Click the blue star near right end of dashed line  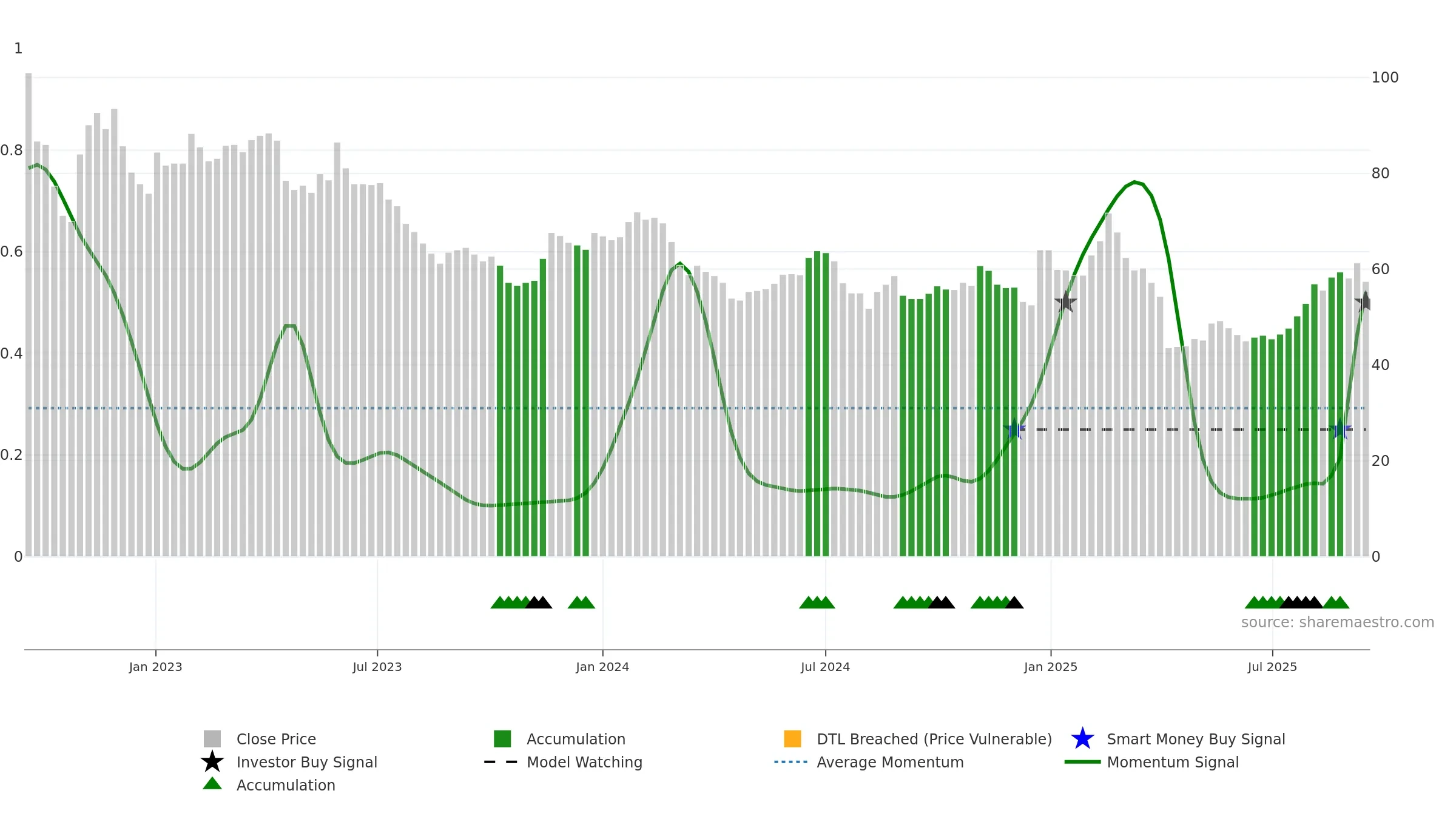[1340, 430]
